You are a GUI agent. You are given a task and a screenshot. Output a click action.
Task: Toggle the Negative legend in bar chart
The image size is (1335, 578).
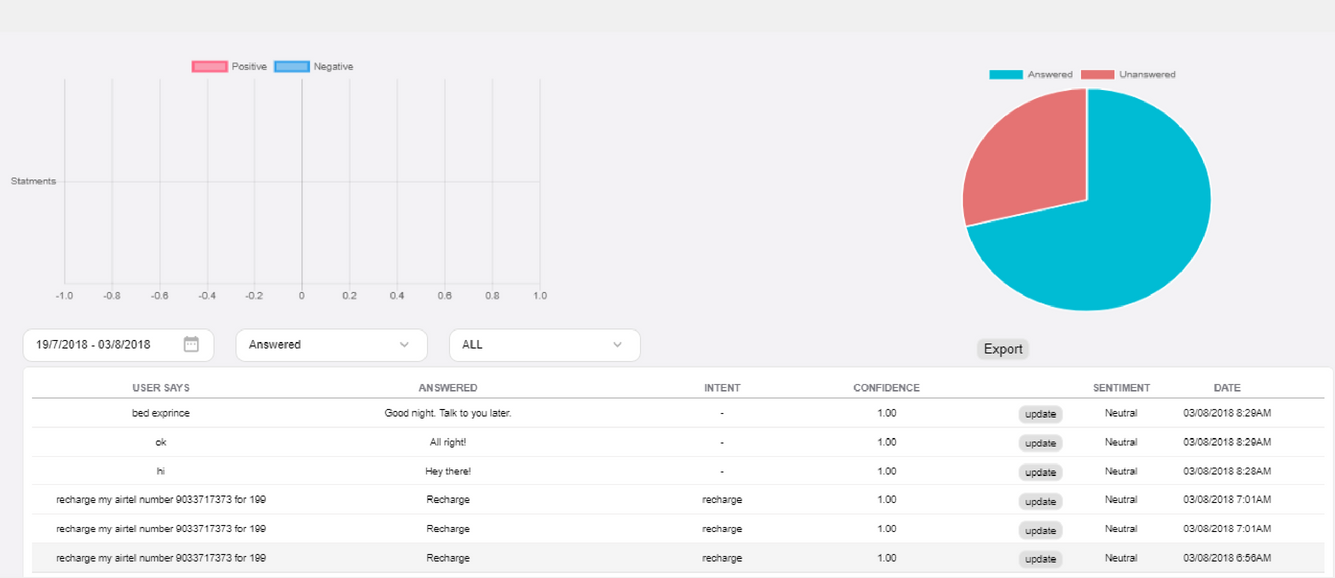[313, 67]
